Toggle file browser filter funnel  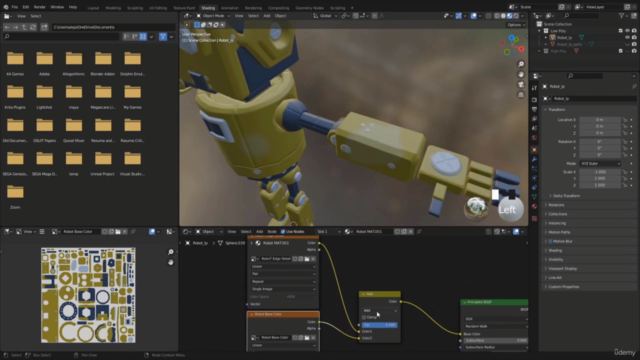tap(163, 37)
